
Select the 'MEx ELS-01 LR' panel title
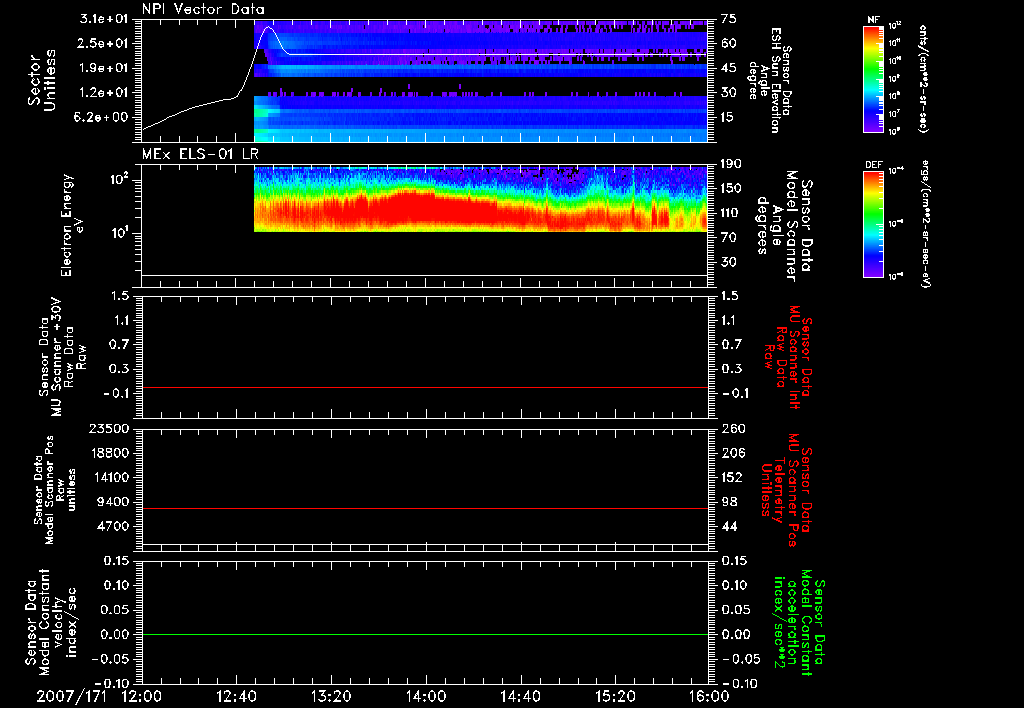pyautogui.click(x=200, y=154)
